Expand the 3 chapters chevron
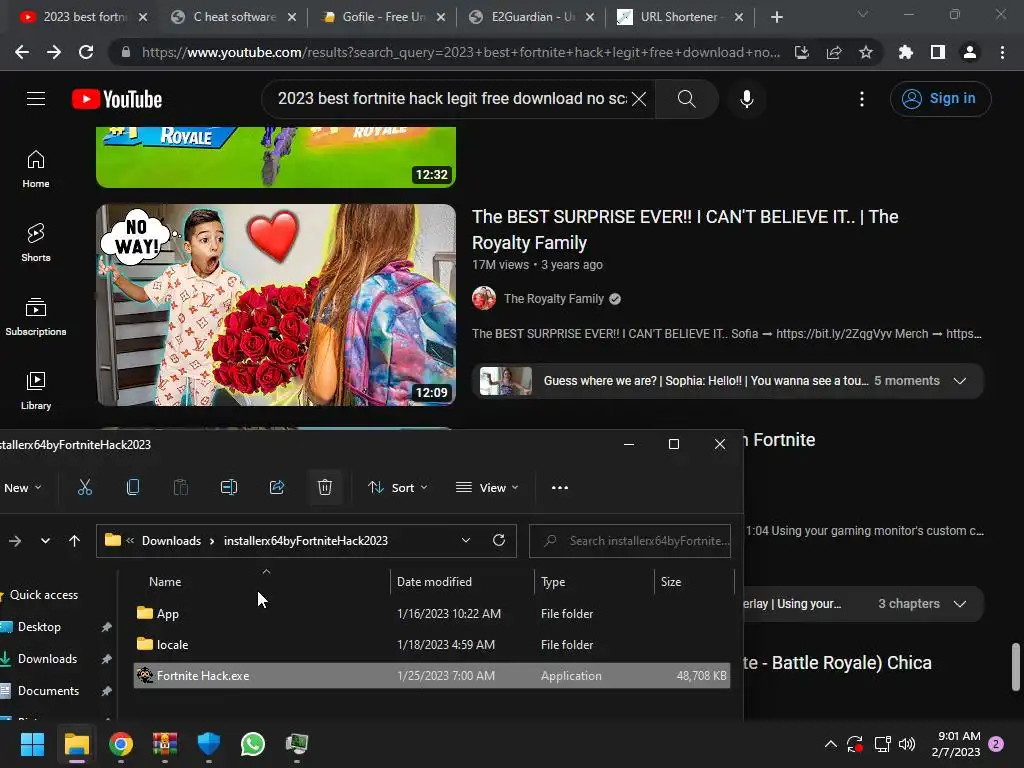The image size is (1024, 768). click(959, 603)
